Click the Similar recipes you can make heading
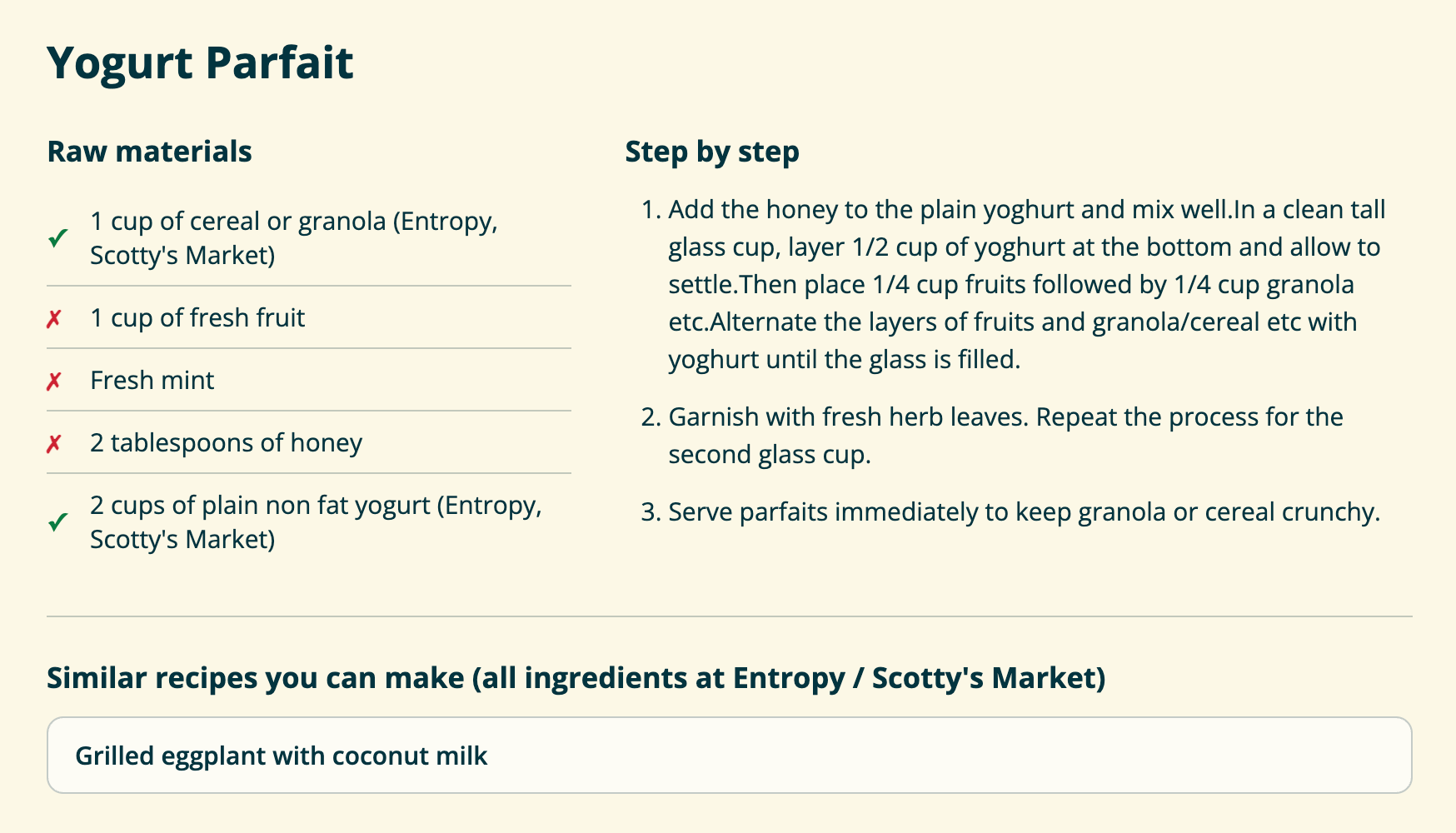This screenshot has width=1456, height=833. pos(576,678)
